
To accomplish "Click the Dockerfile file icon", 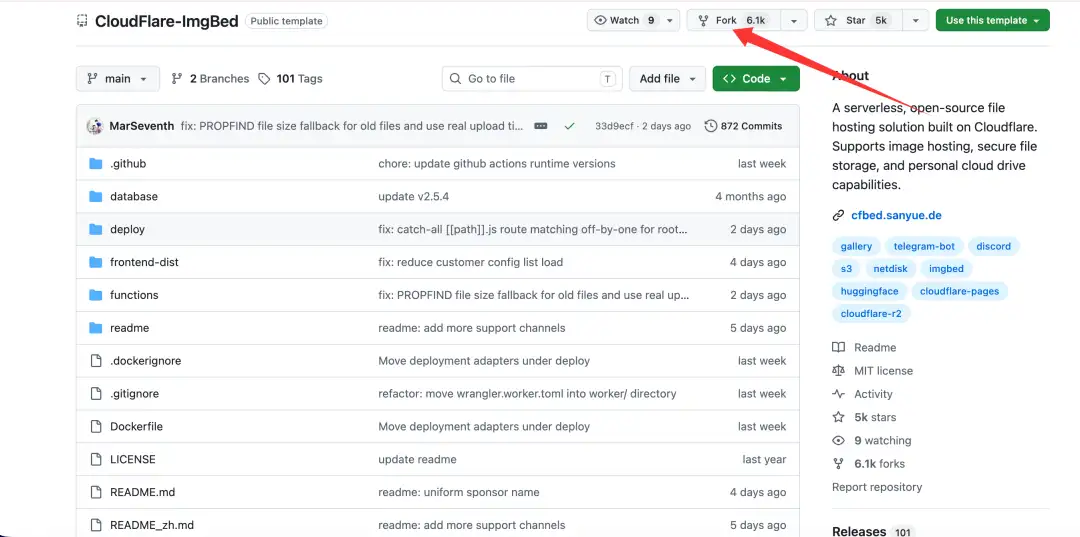I will [x=96, y=427].
